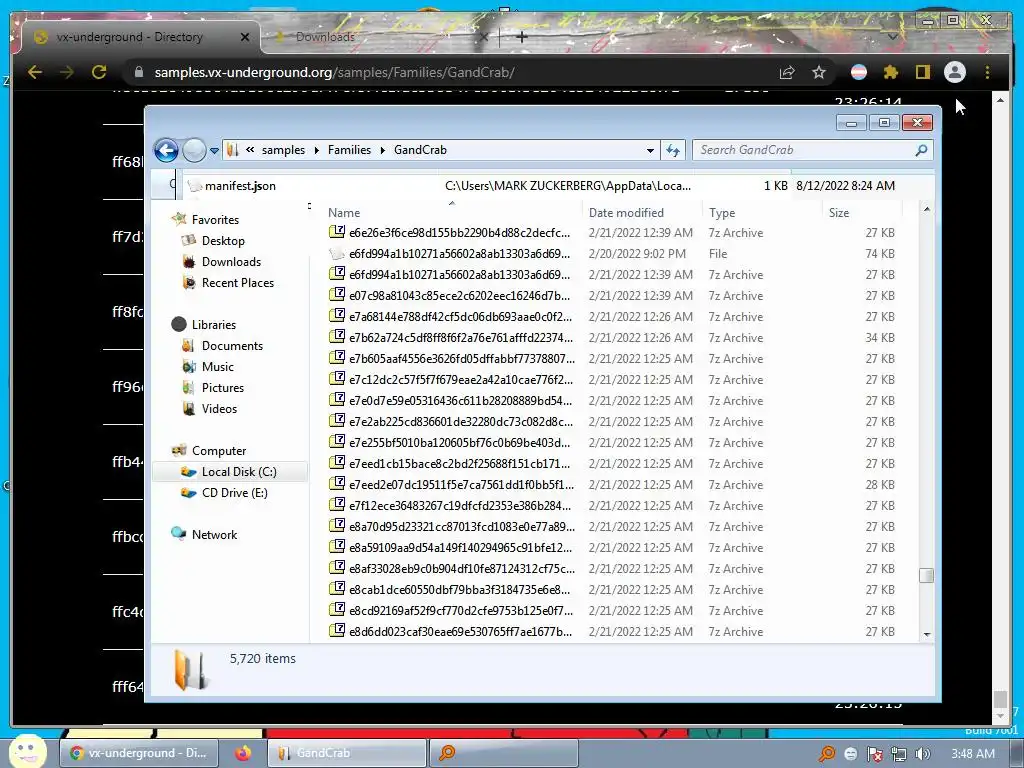1024x768 pixels.
Task: Open Music library
Action: [217, 367]
